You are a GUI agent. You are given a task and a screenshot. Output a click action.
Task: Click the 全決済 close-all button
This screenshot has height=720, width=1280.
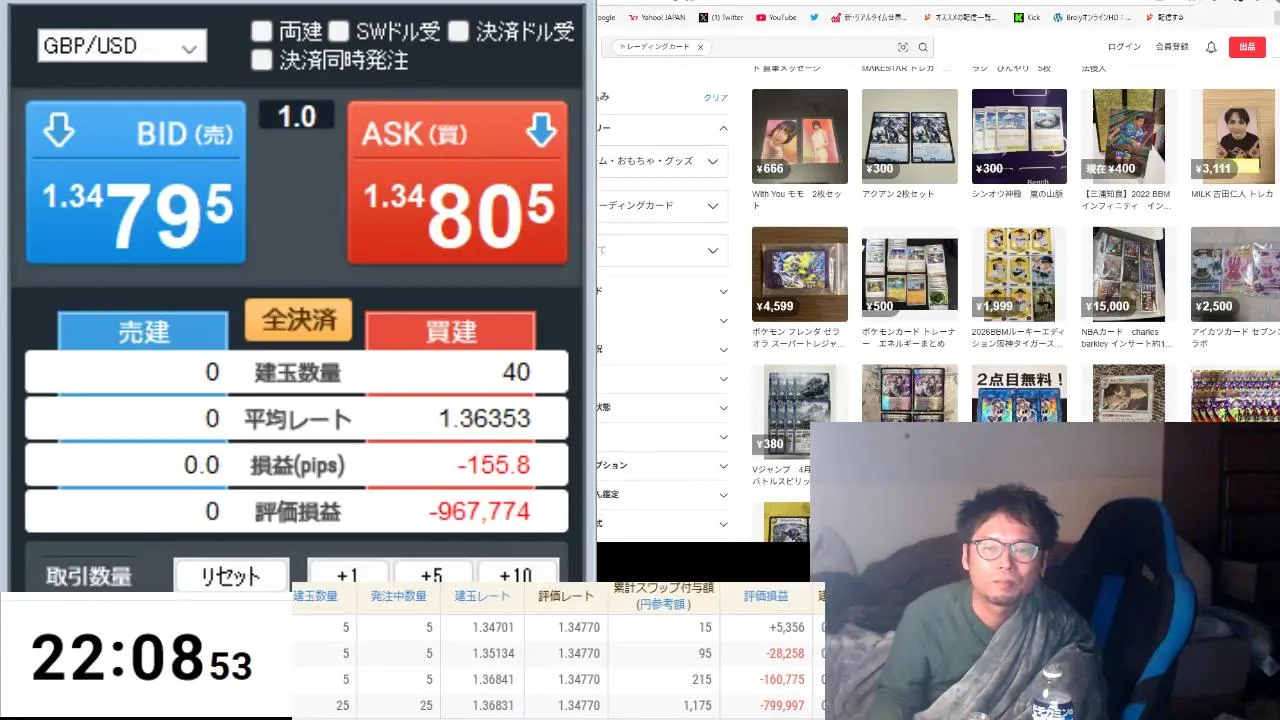coord(298,320)
